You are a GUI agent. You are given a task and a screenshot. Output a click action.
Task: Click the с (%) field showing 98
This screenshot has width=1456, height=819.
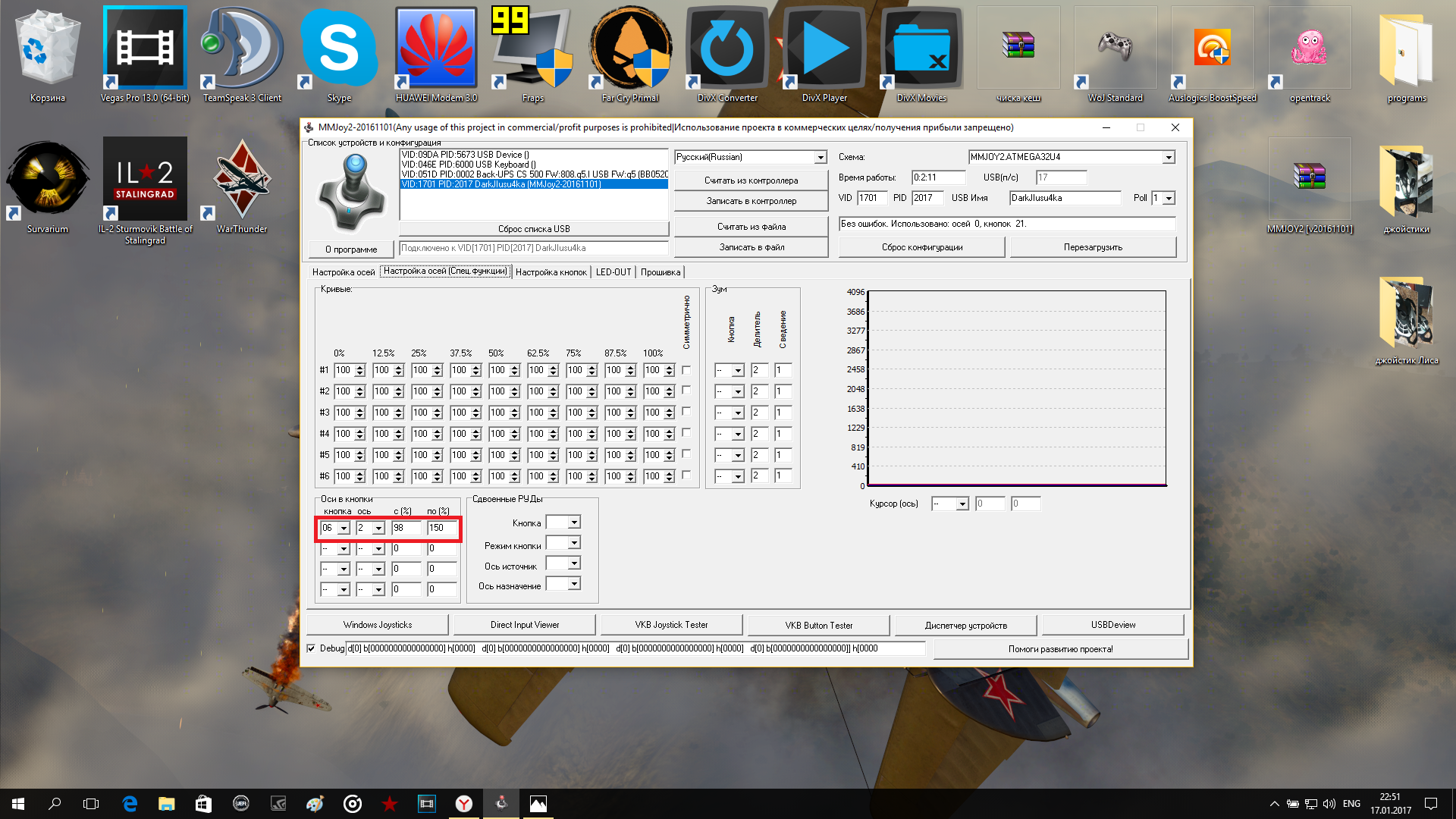[x=406, y=529]
